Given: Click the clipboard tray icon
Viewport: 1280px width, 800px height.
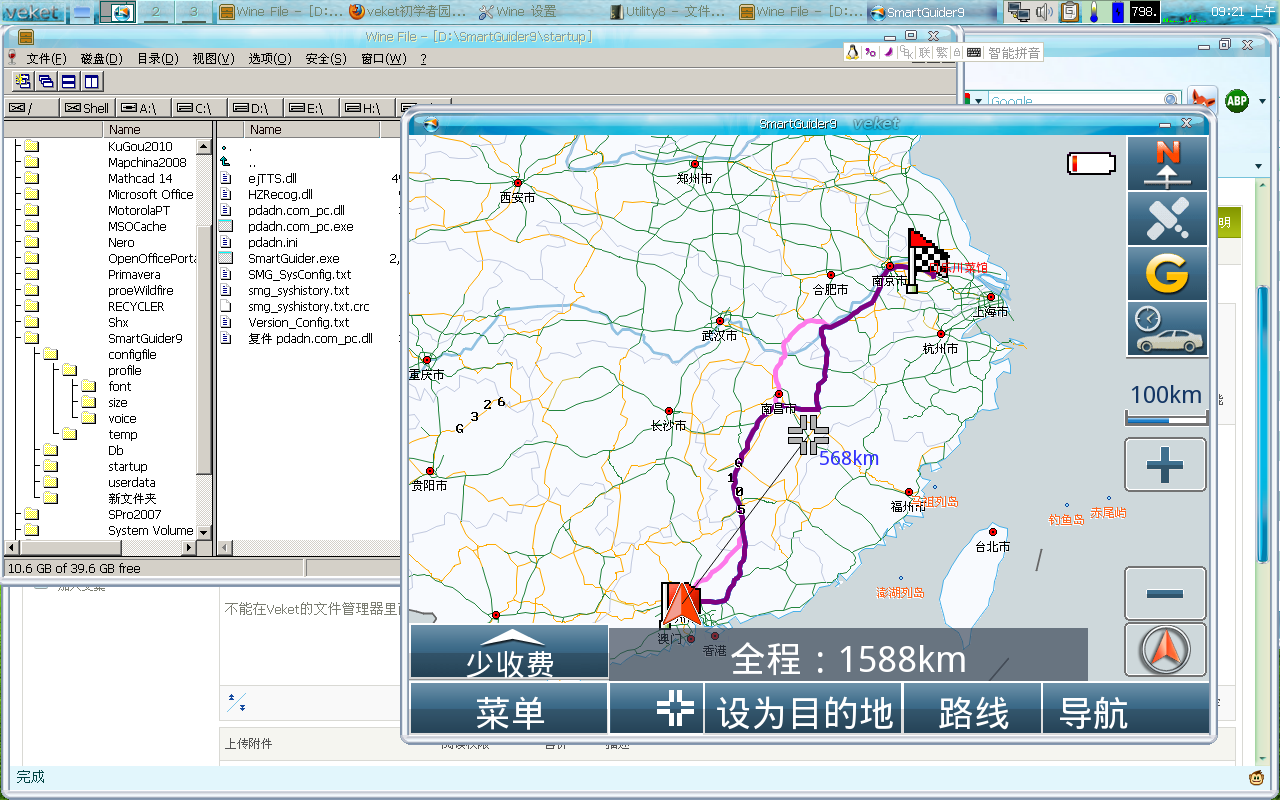Looking at the screenshot, I should click(1070, 12).
